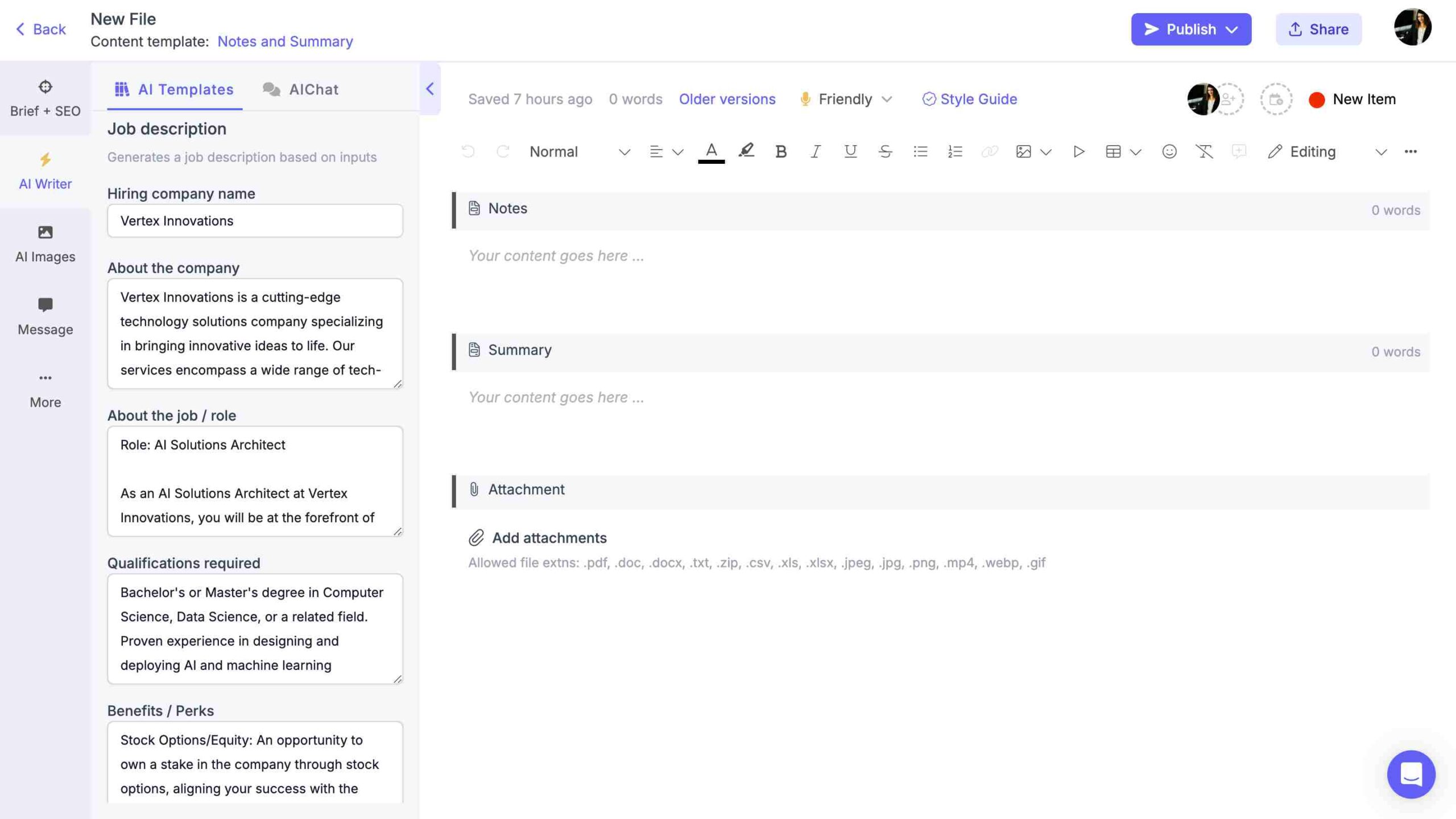Click the Hiring company name input field
Viewport: 1456px width, 819px height.
254,220
